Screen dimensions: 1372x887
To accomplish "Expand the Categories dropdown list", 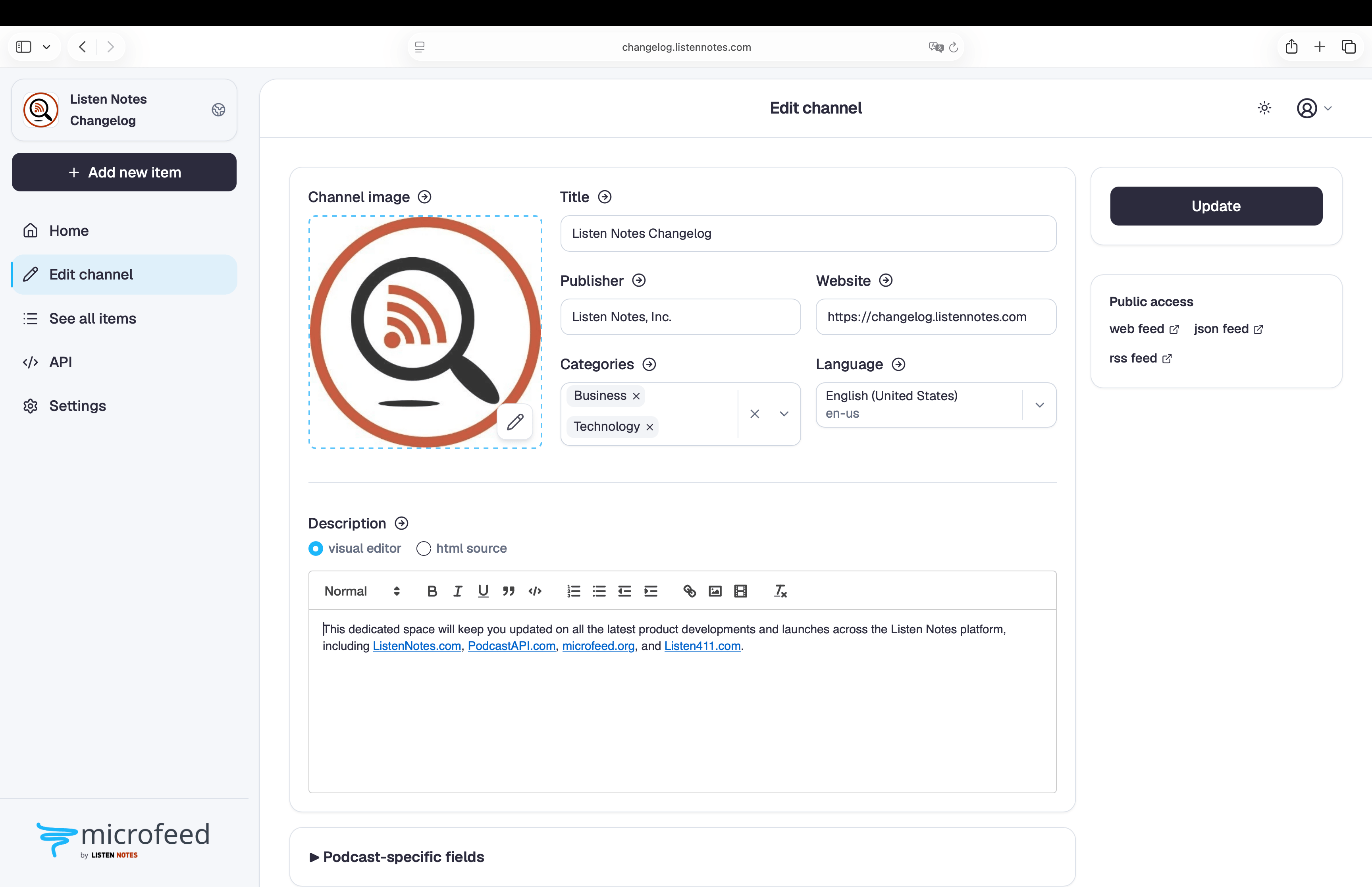I will [784, 414].
